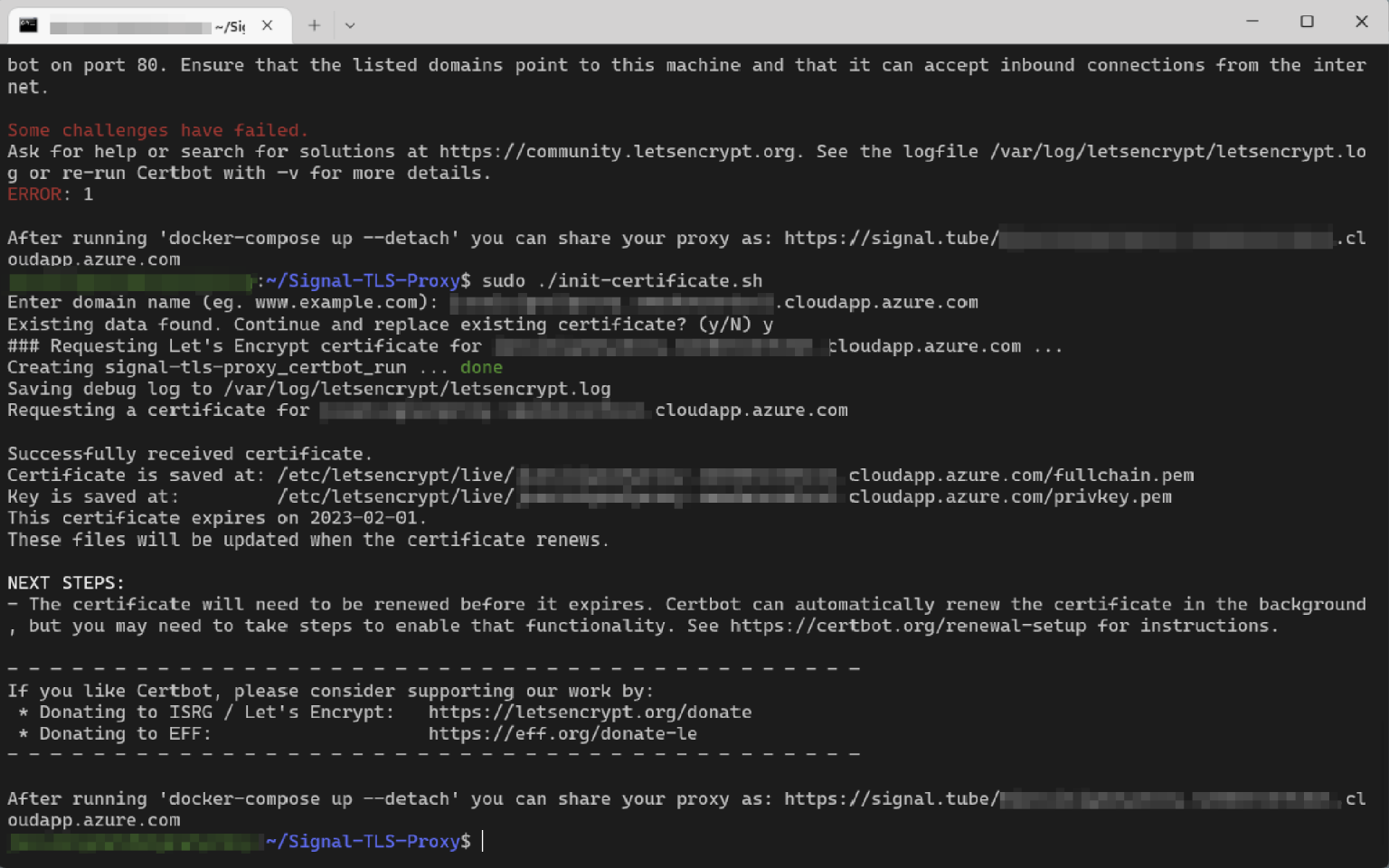Open the community.letsencrypt.org link

[x=617, y=151]
